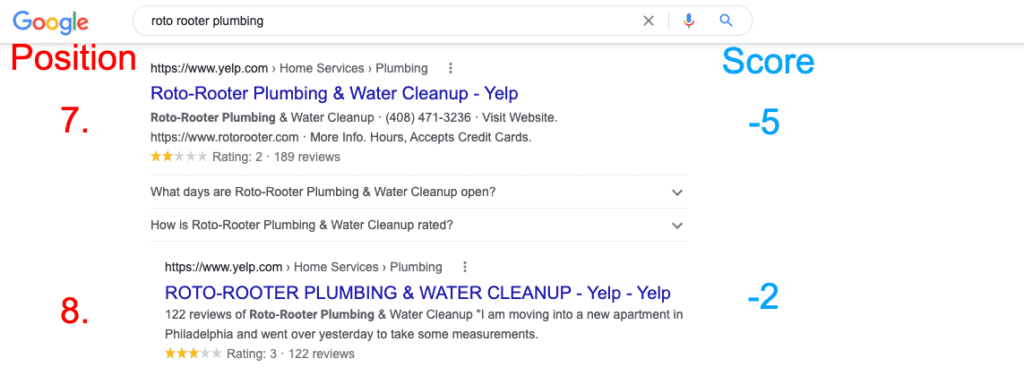Click the three-star rating of the second result

coord(193,354)
